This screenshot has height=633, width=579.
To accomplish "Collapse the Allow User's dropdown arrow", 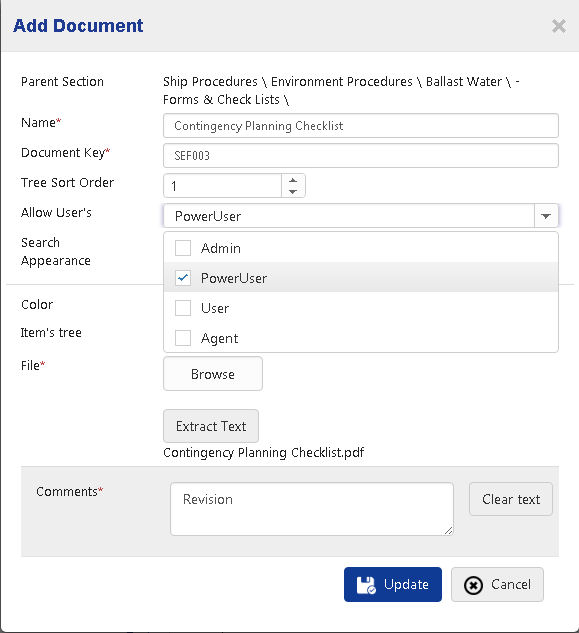I will click(546, 216).
